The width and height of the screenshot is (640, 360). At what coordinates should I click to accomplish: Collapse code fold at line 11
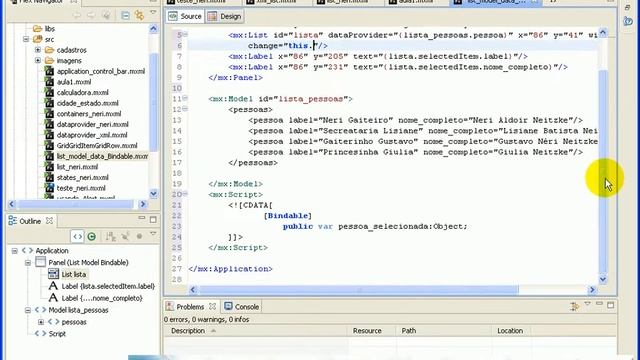(185, 98)
